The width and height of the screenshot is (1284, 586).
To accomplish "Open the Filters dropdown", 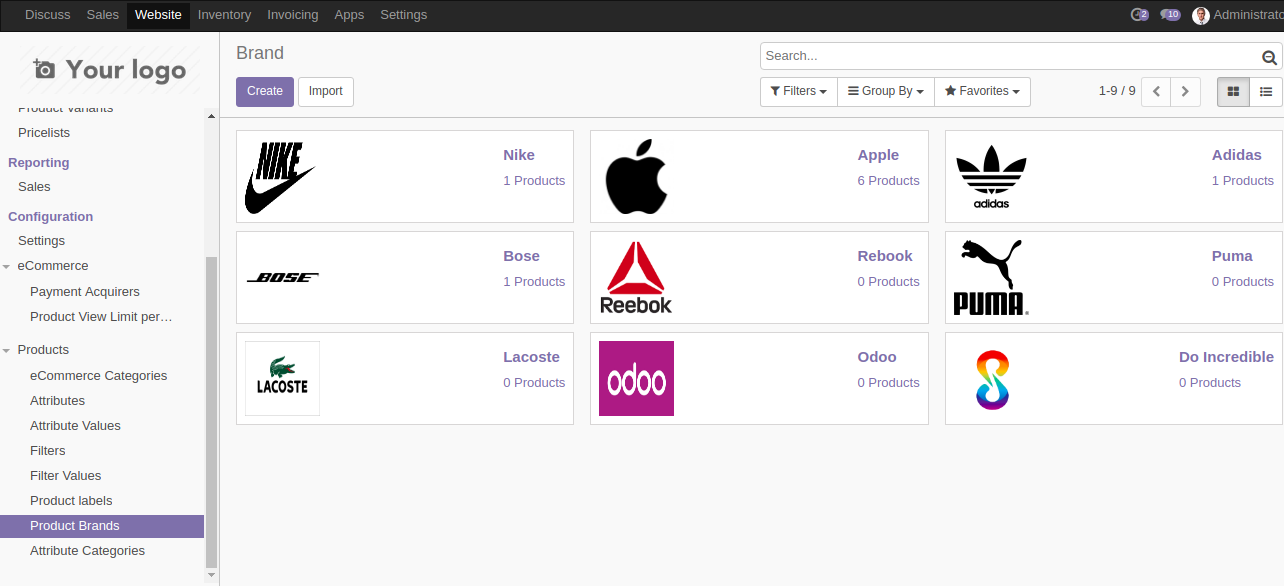I will [798, 91].
